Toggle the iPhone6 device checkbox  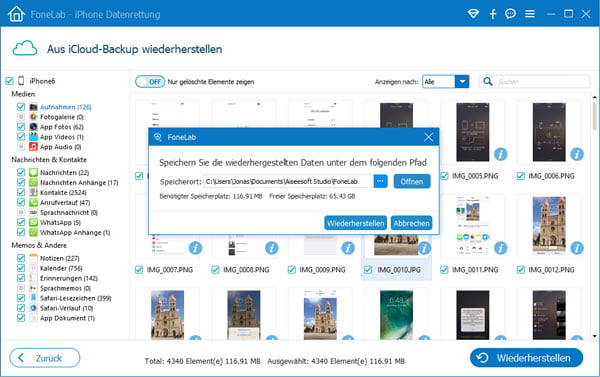[x=10, y=81]
